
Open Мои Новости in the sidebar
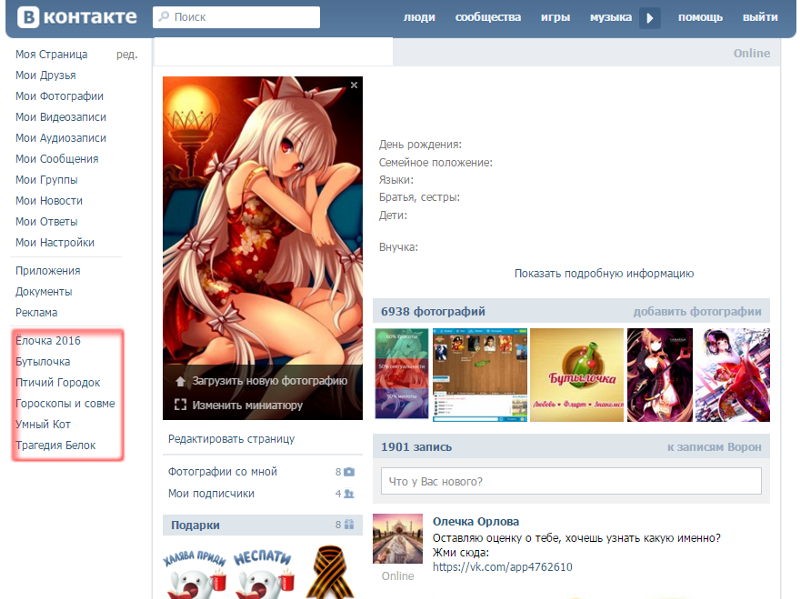click(x=49, y=201)
